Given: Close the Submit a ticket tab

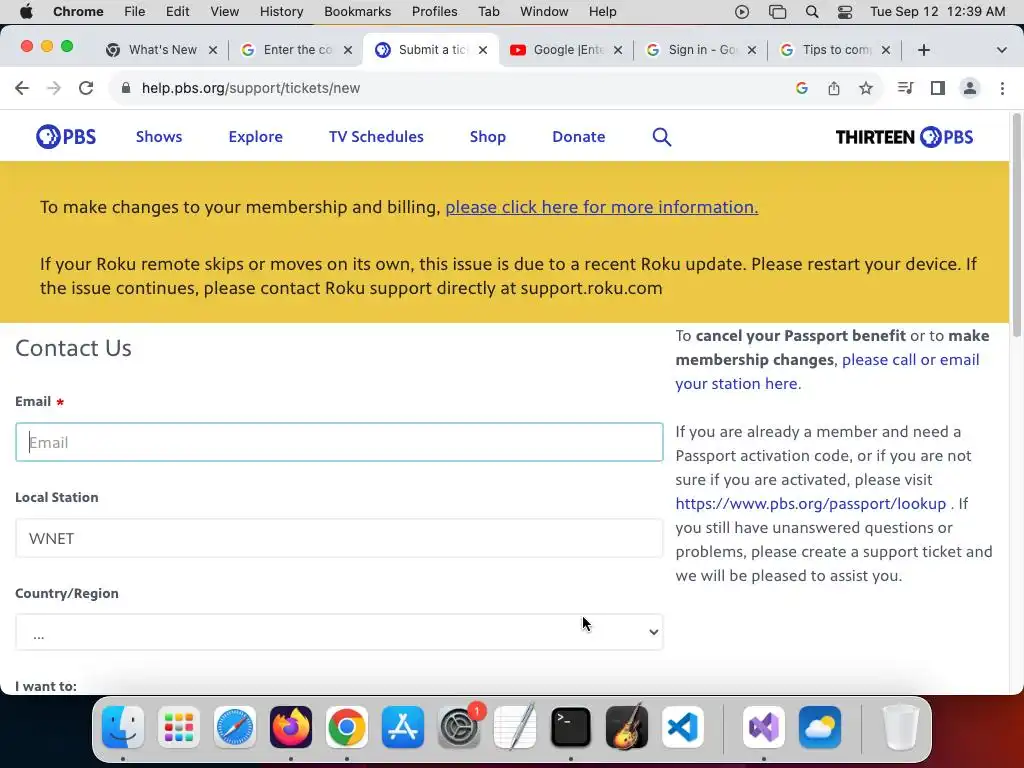Looking at the screenshot, I should [x=483, y=50].
